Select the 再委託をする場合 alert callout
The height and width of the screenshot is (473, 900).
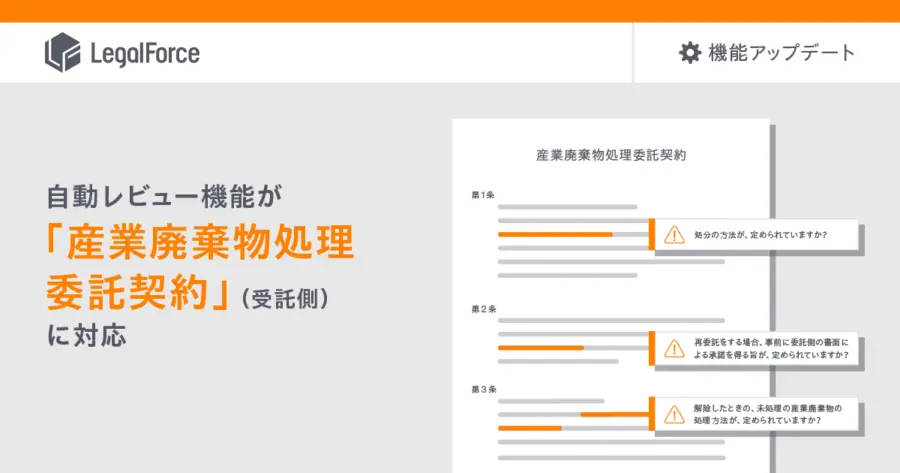tap(754, 348)
